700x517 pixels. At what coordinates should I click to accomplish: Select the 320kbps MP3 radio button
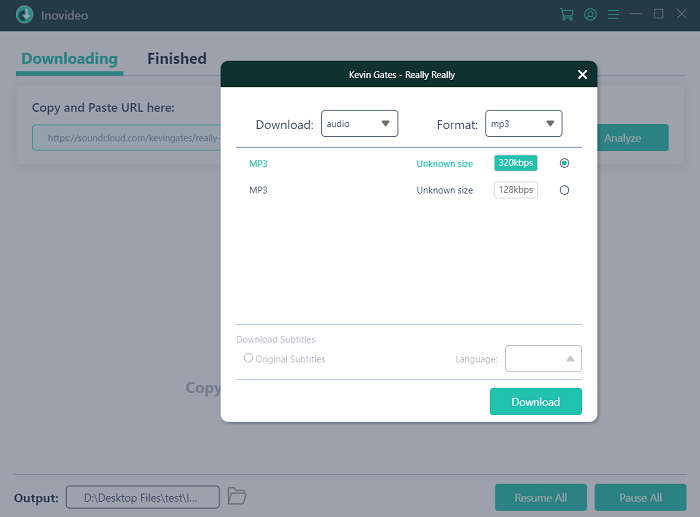pyautogui.click(x=564, y=163)
